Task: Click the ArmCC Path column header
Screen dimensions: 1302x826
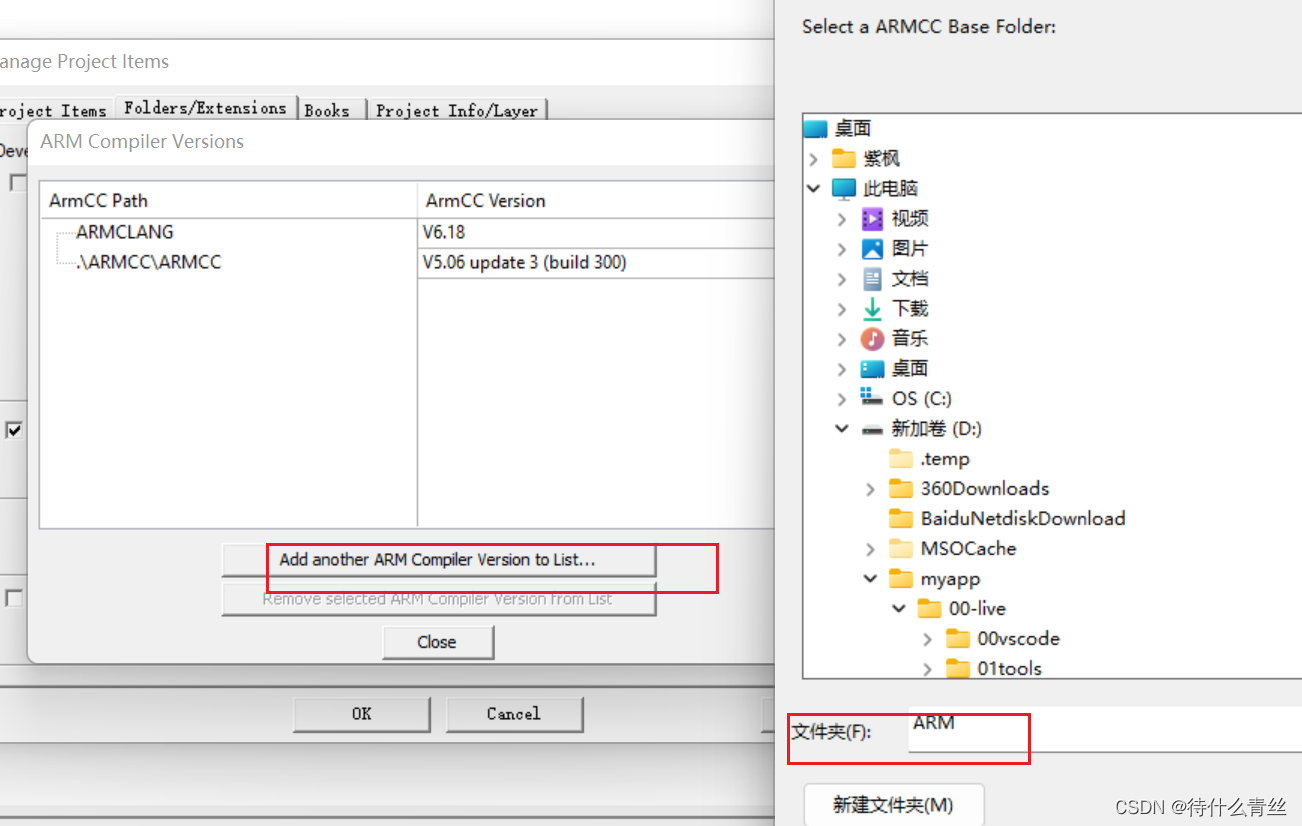Action: coord(228,200)
